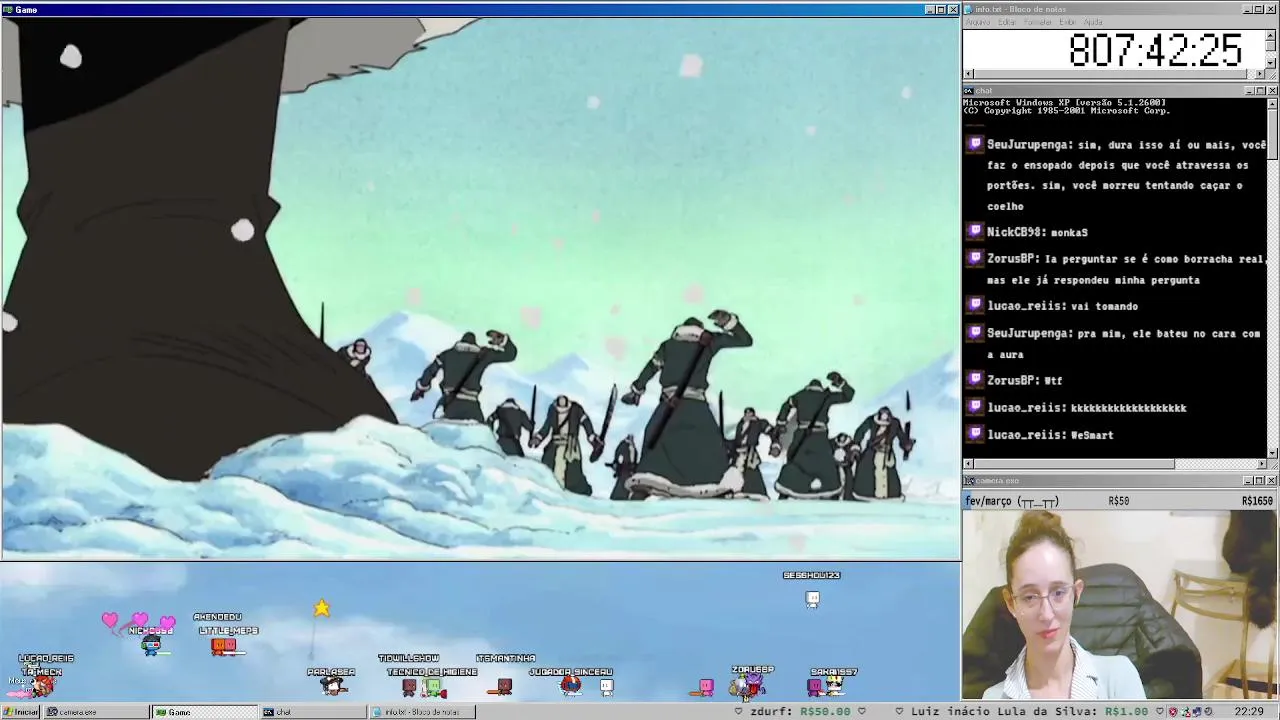
Task: Click the chat window scrollbar up arrow
Action: point(1271,103)
